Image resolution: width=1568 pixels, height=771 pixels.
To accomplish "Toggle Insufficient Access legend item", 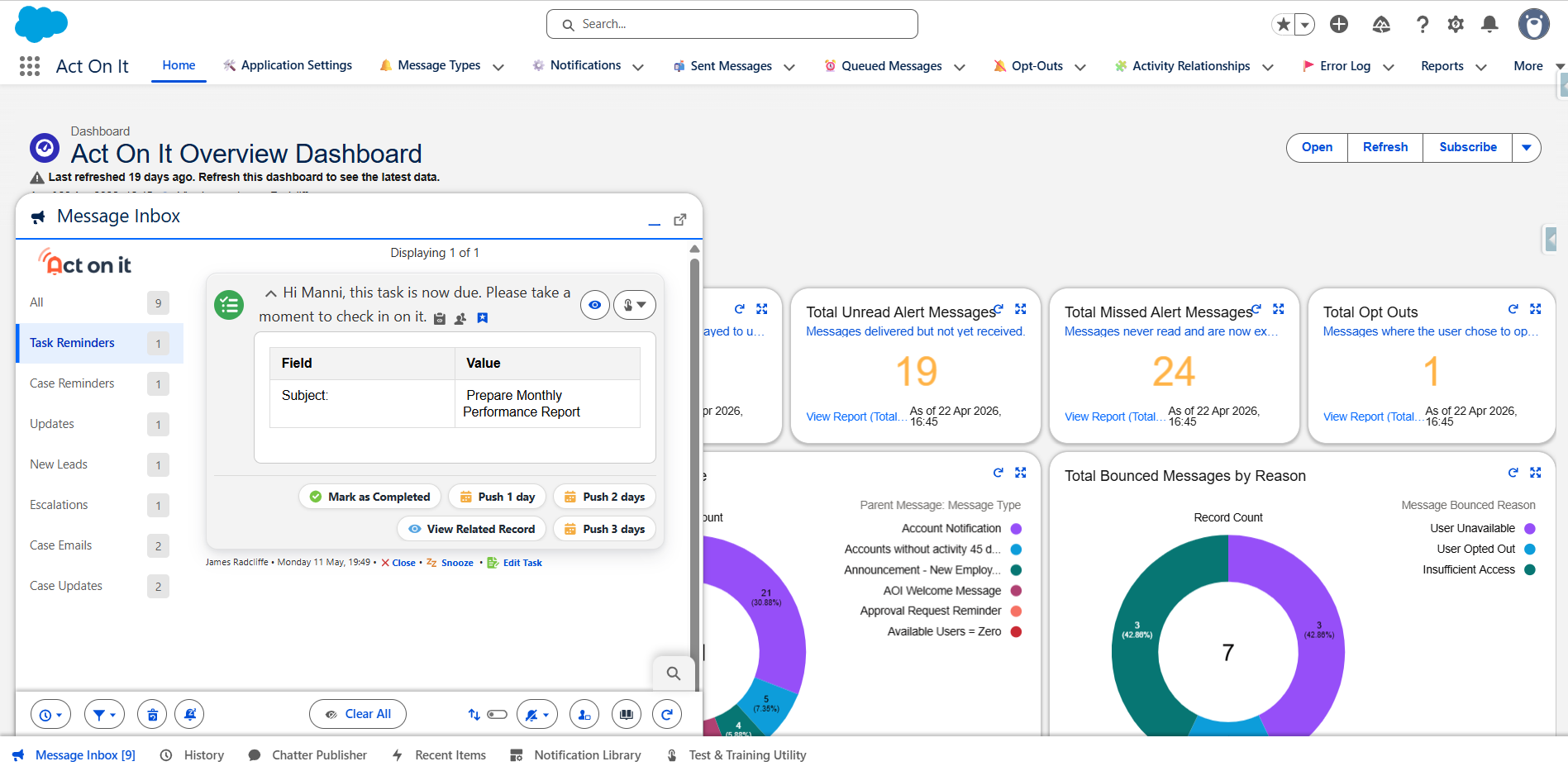I will tap(1480, 570).
